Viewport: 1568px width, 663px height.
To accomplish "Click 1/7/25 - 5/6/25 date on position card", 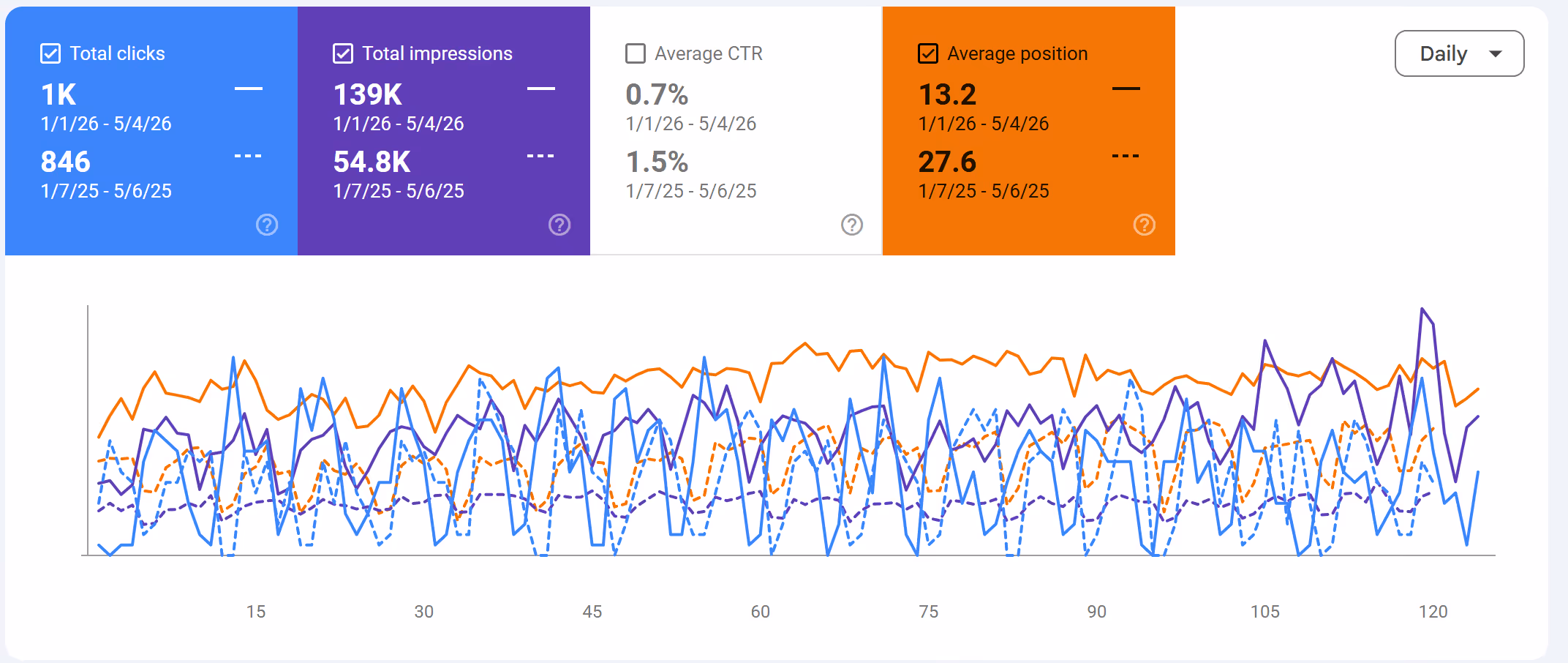I will [x=984, y=191].
